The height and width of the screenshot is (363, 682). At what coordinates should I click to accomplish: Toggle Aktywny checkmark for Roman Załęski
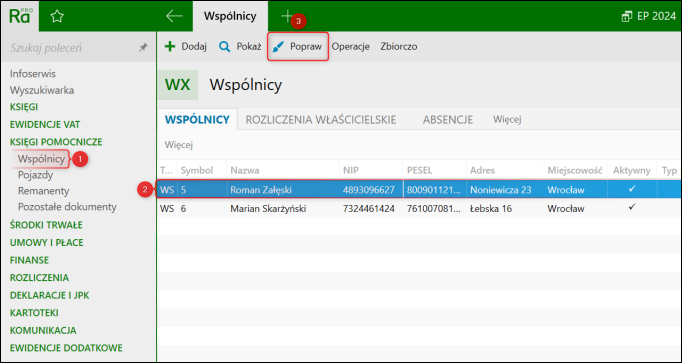[632, 189]
